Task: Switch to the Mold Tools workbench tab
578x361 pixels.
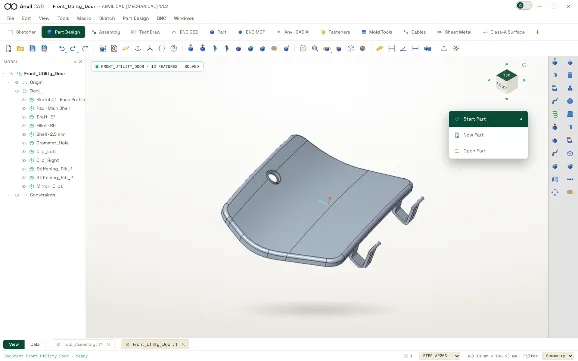Action: 377,32
